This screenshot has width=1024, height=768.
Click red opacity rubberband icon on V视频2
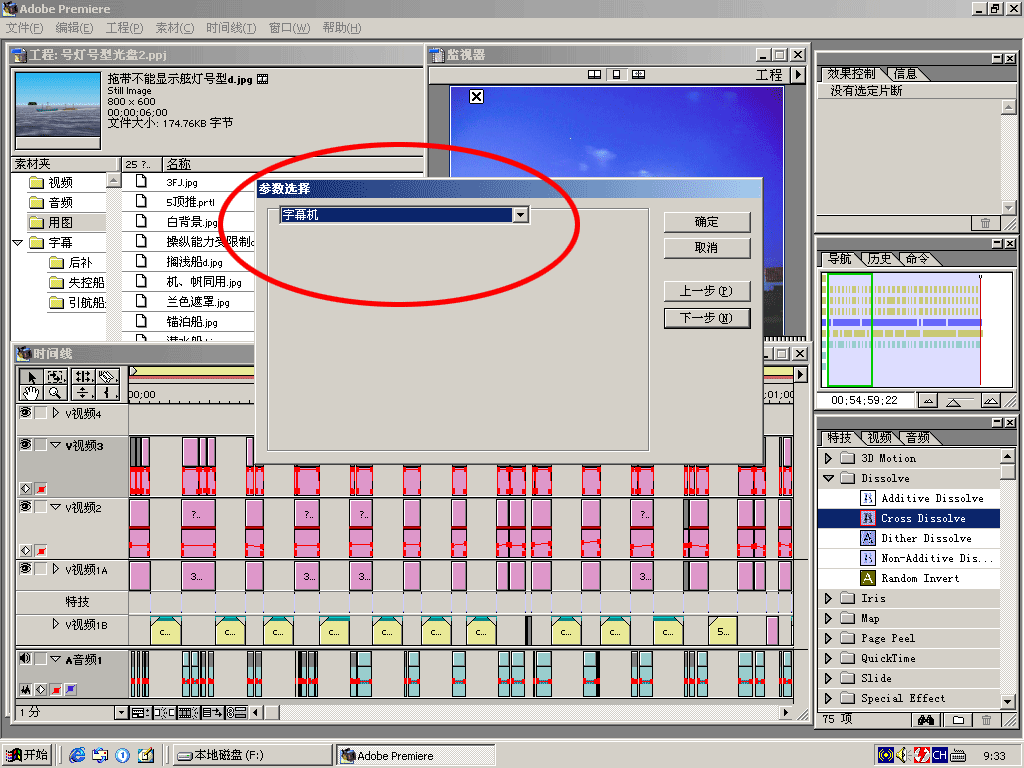click(41, 551)
